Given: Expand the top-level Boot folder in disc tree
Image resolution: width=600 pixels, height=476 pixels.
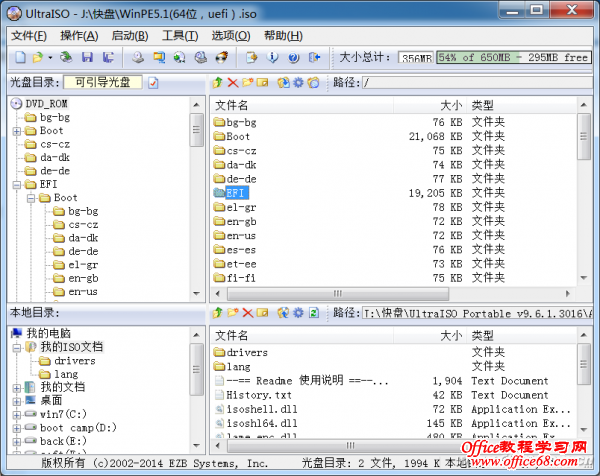Looking at the screenshot, I should click(x=16, y=131).
